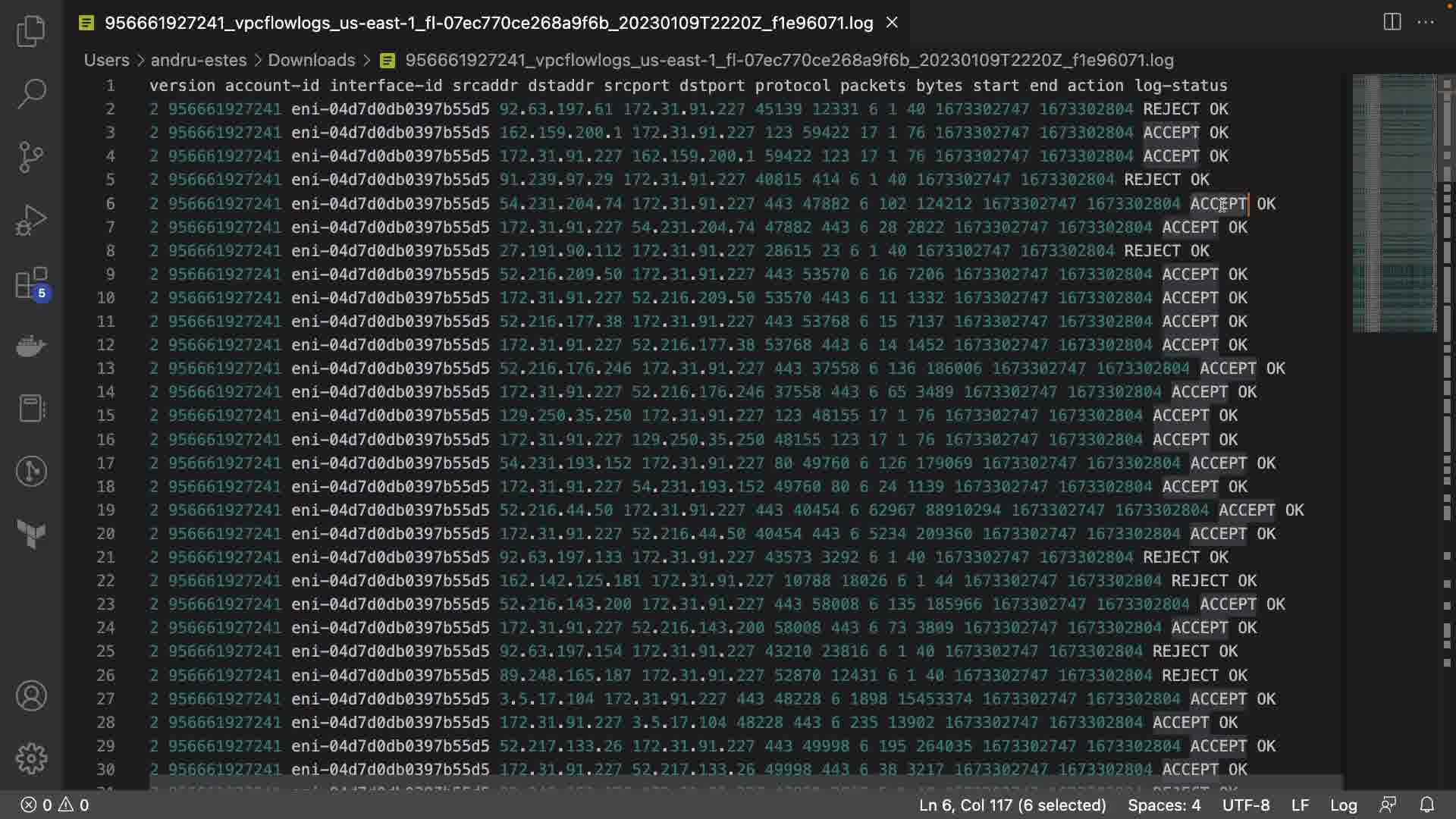1456x819 pixels.
Task: Open the Docker view icon
Action: 31,347
